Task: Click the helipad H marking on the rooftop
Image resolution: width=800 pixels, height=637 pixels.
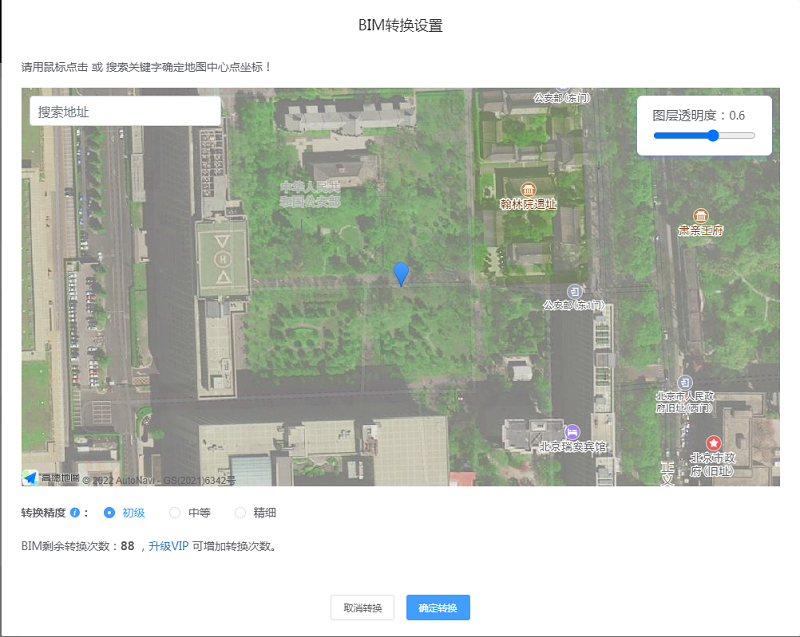Action: [x=222, y=259]
